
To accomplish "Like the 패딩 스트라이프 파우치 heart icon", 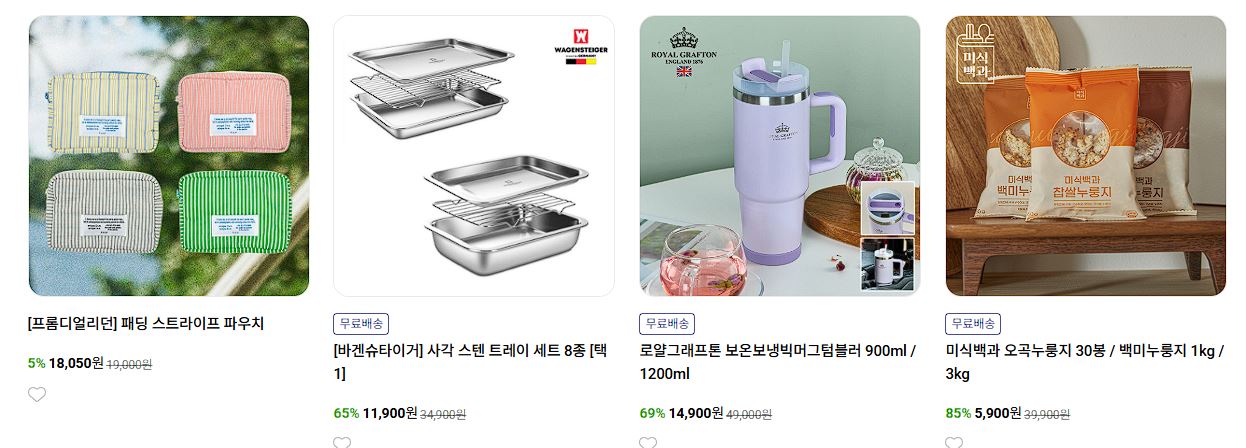I will (37, 394).
